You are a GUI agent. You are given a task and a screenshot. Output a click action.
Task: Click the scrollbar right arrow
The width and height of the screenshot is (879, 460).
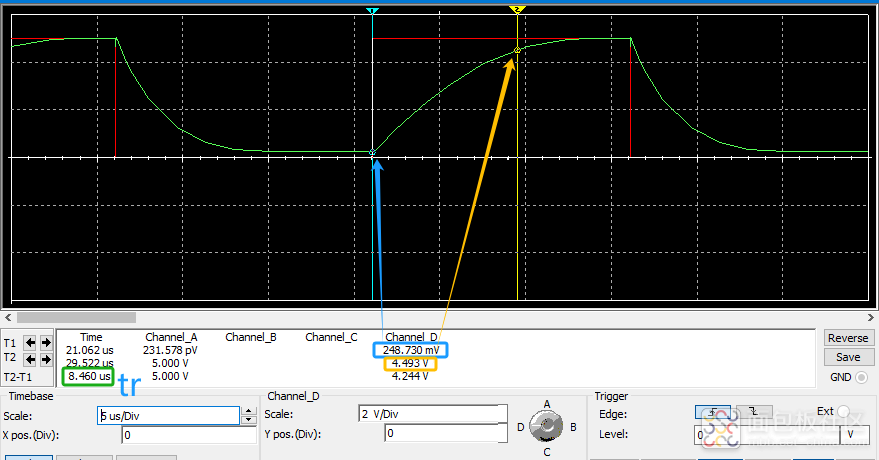(871, 318)
